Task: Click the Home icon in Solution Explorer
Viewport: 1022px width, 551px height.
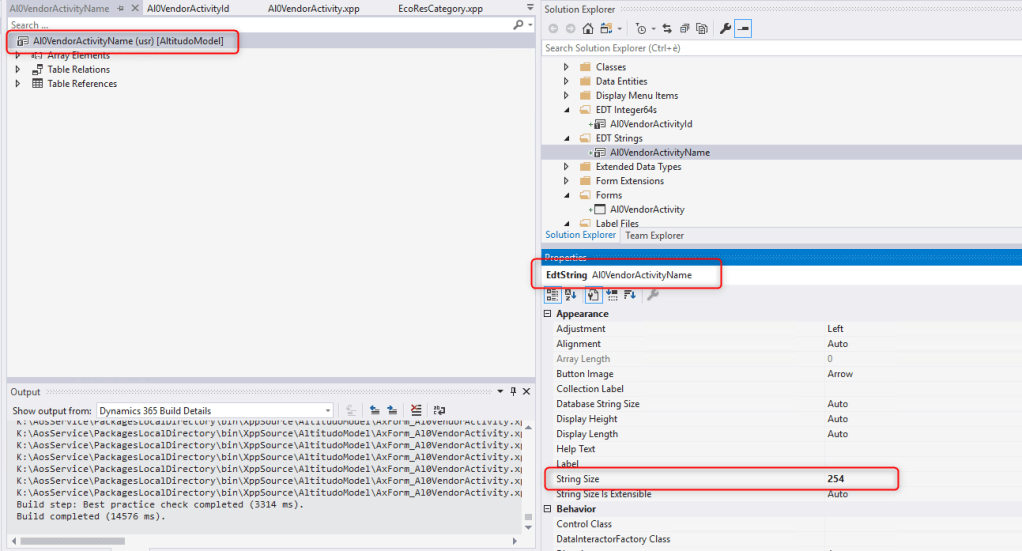Action: [588, 29]
